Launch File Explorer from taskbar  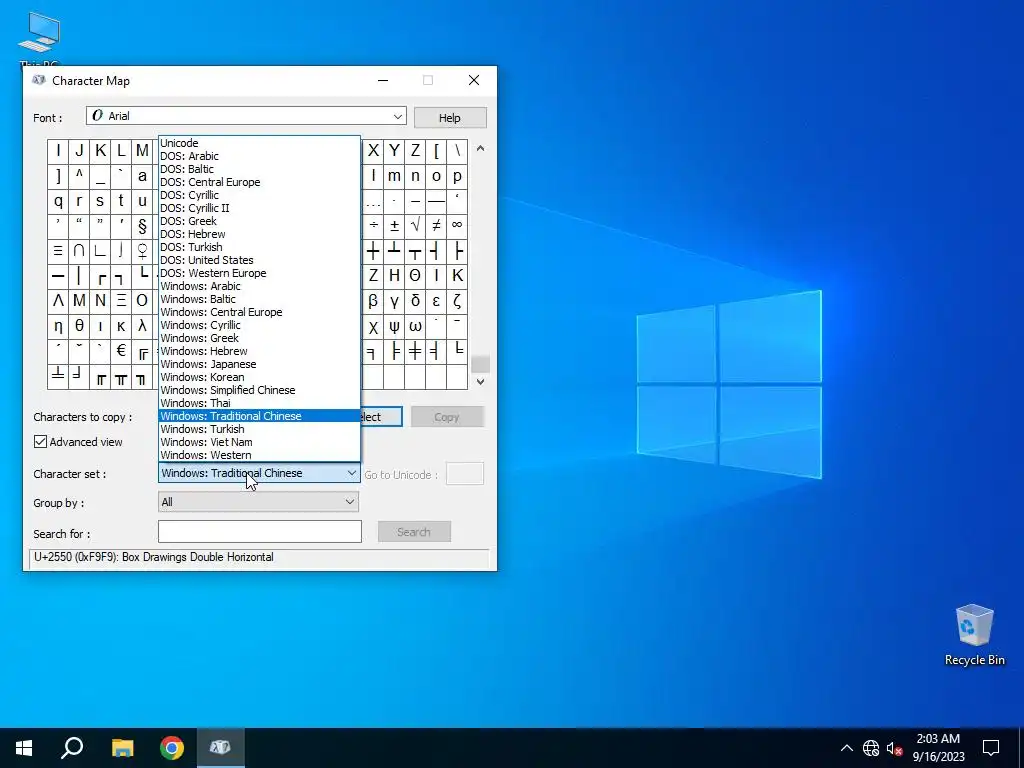click(x=122, y=748)
